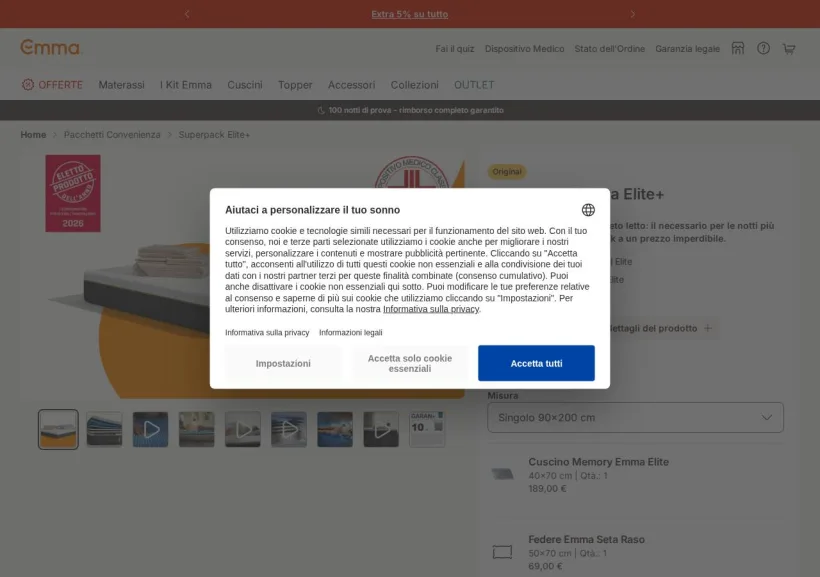Viewport: 820px width, 577px height.
Task: Open the Cuscini menu
Action: tap(245, 85)
